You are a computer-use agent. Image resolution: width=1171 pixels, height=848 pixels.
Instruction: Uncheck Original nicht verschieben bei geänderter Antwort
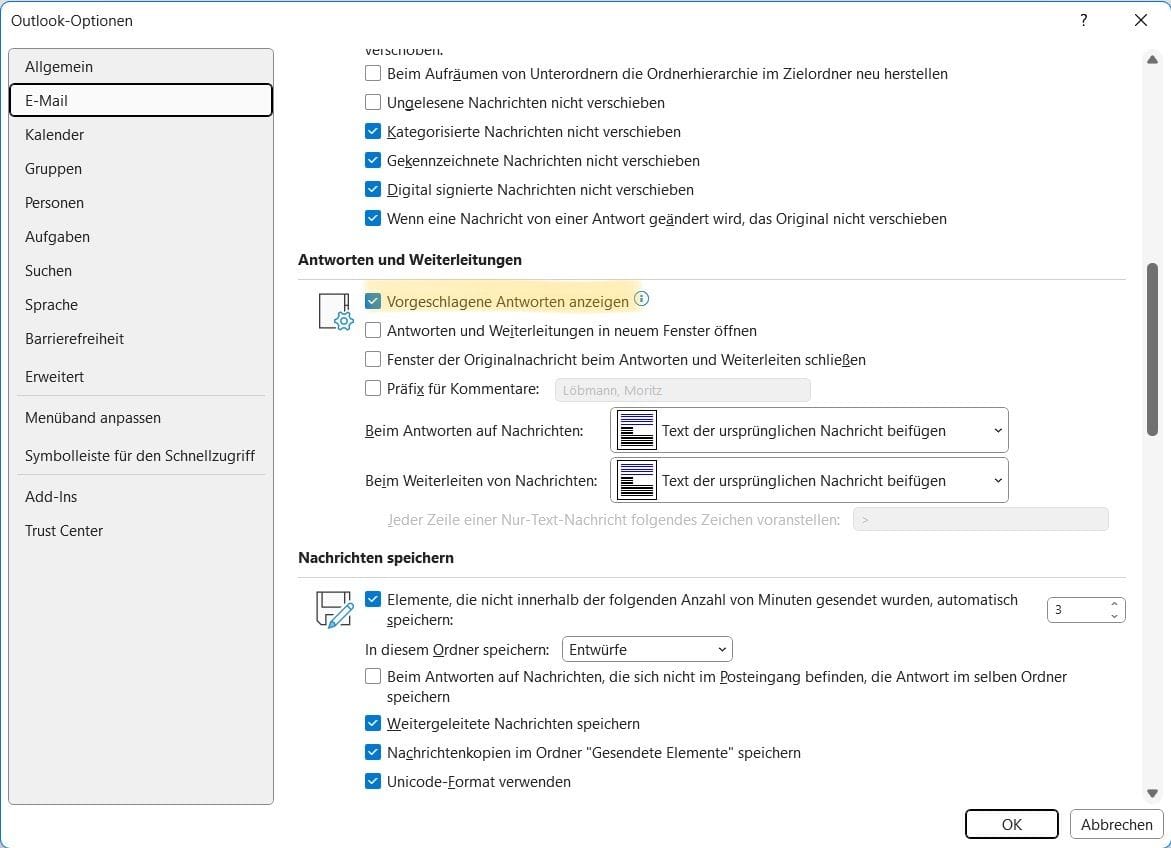(x=373, y=219)
